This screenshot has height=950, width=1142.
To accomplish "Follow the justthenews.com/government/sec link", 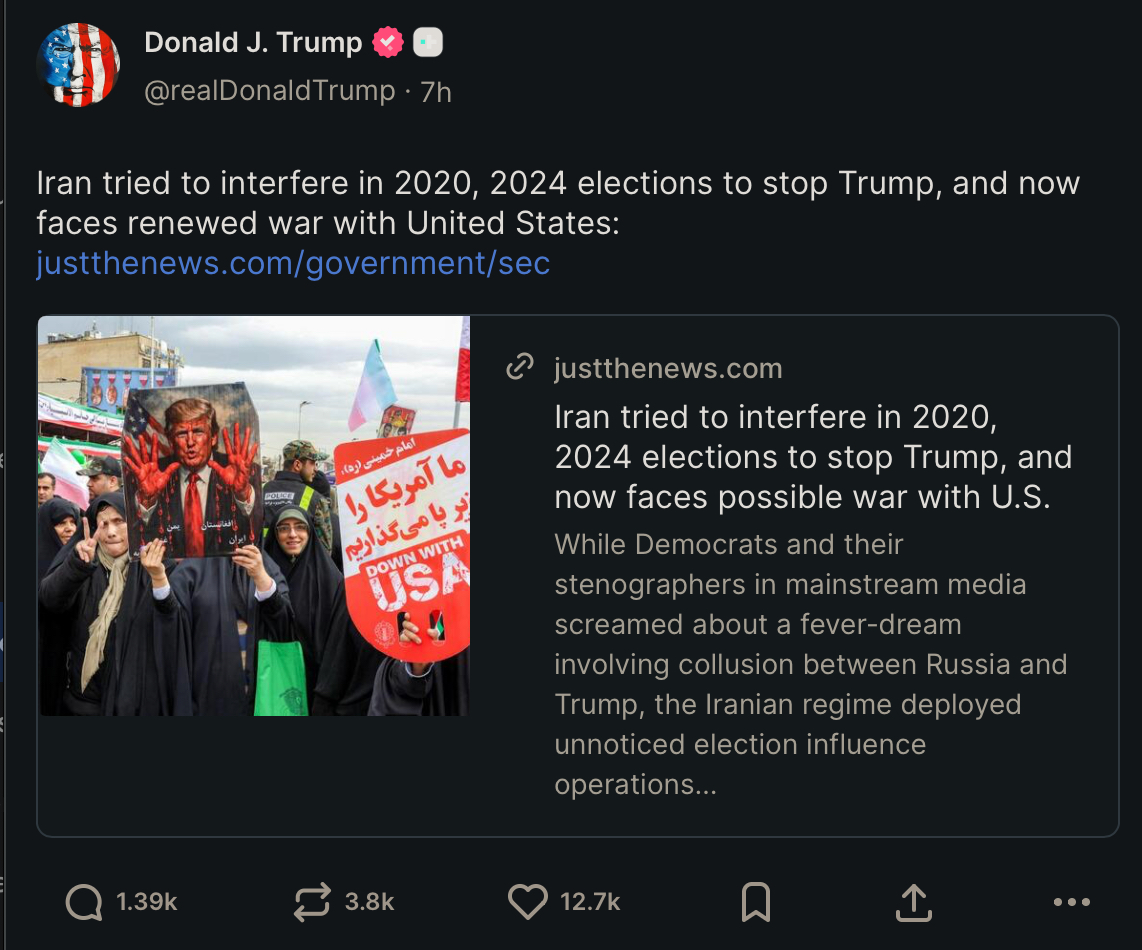I will click(x=293, y=263).
